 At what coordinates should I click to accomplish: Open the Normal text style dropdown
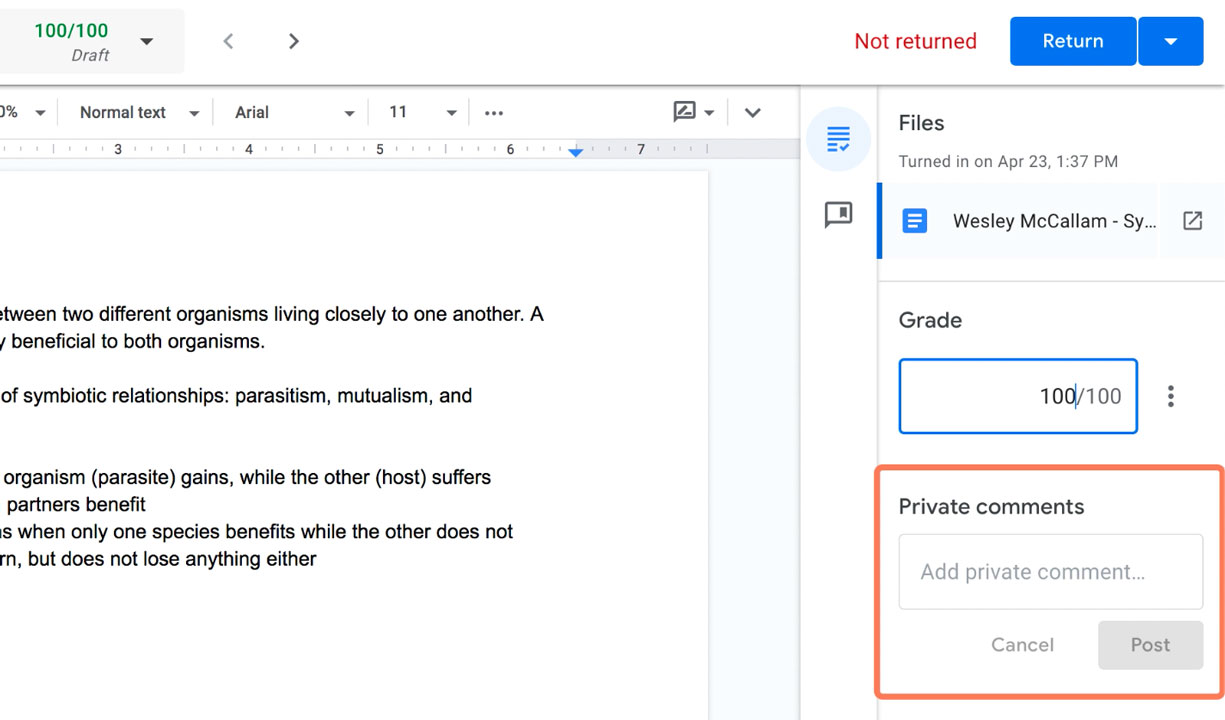[x=194, y=112]
